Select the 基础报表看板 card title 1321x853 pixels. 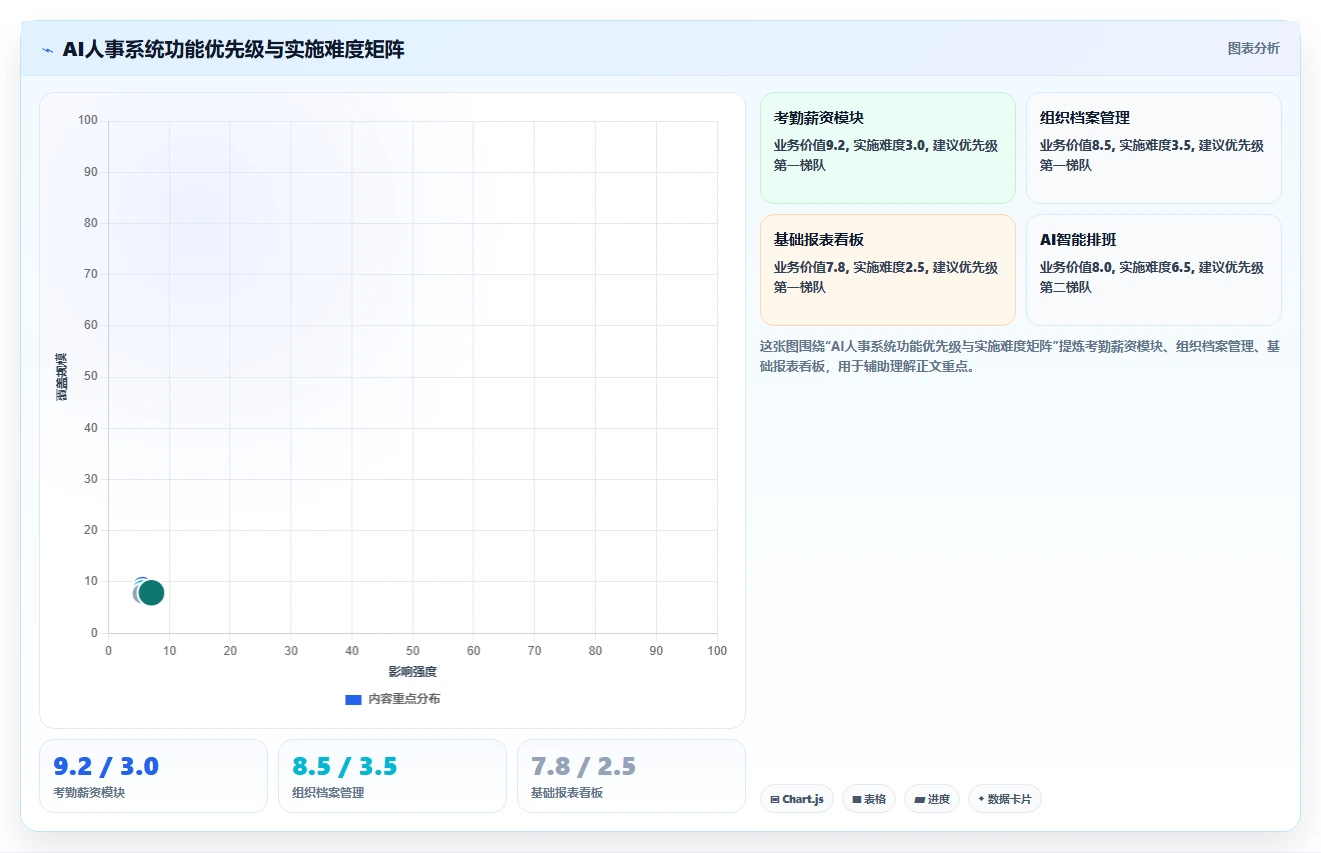(x=819, y=240)
